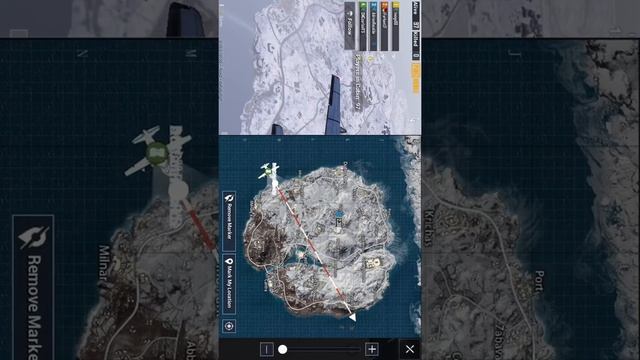Select the yellow teammate entry
The width and height of the screenshot is (640, 360).
(395, 26)
